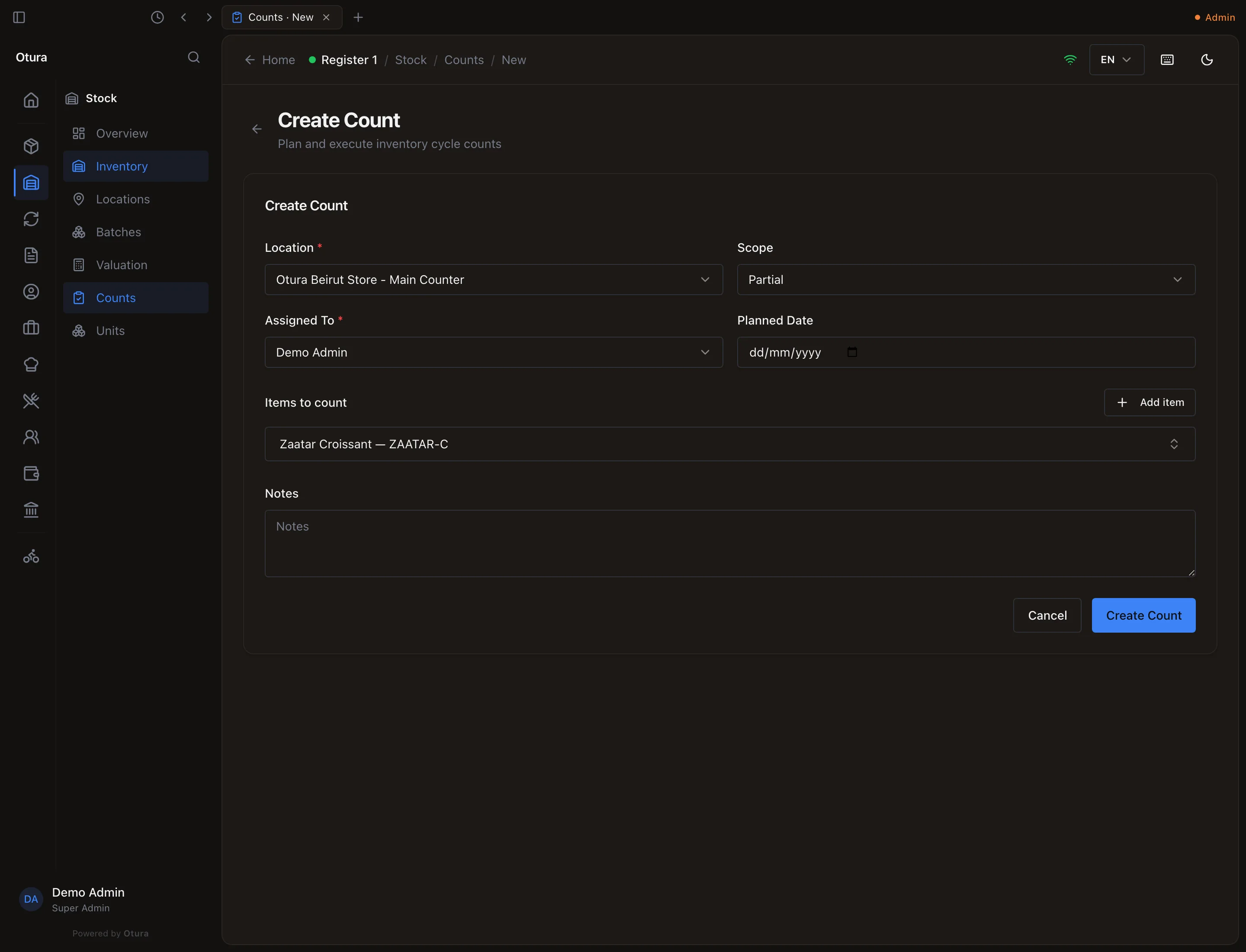
Task: Open the home icon in the rail
Action: click(31, 100)
